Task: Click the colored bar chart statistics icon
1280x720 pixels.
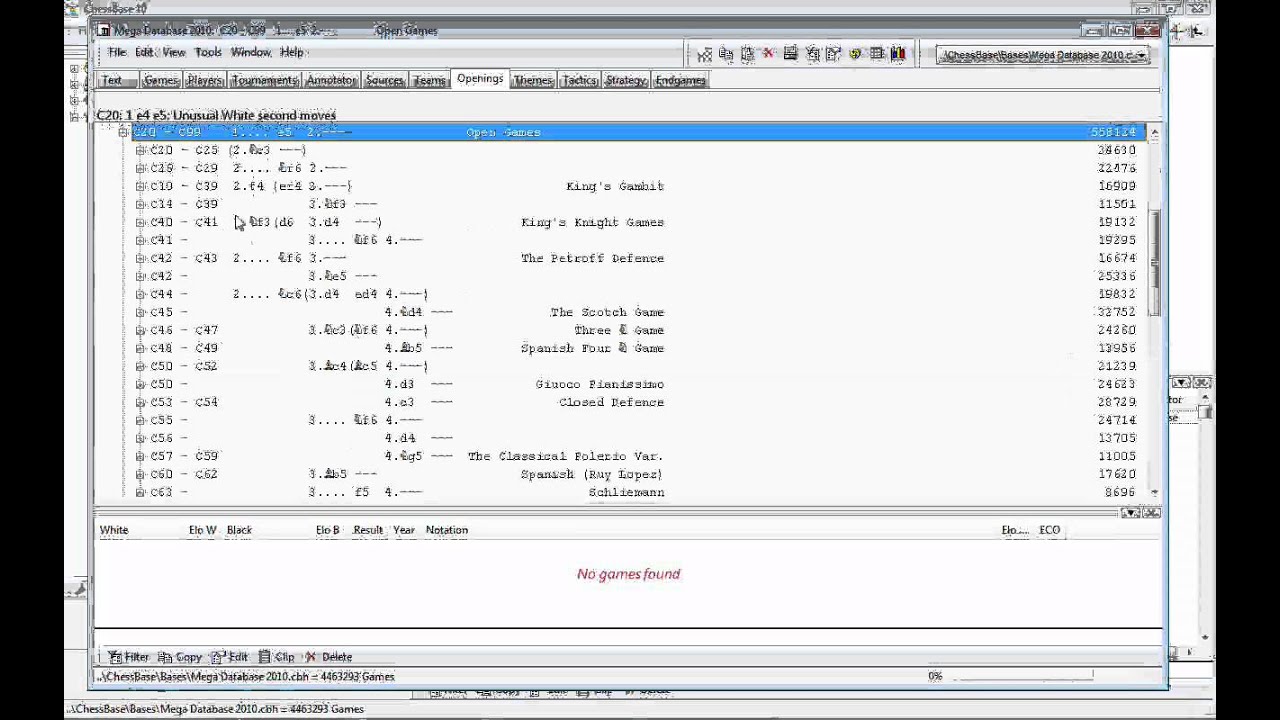Action: pos(898,54)
